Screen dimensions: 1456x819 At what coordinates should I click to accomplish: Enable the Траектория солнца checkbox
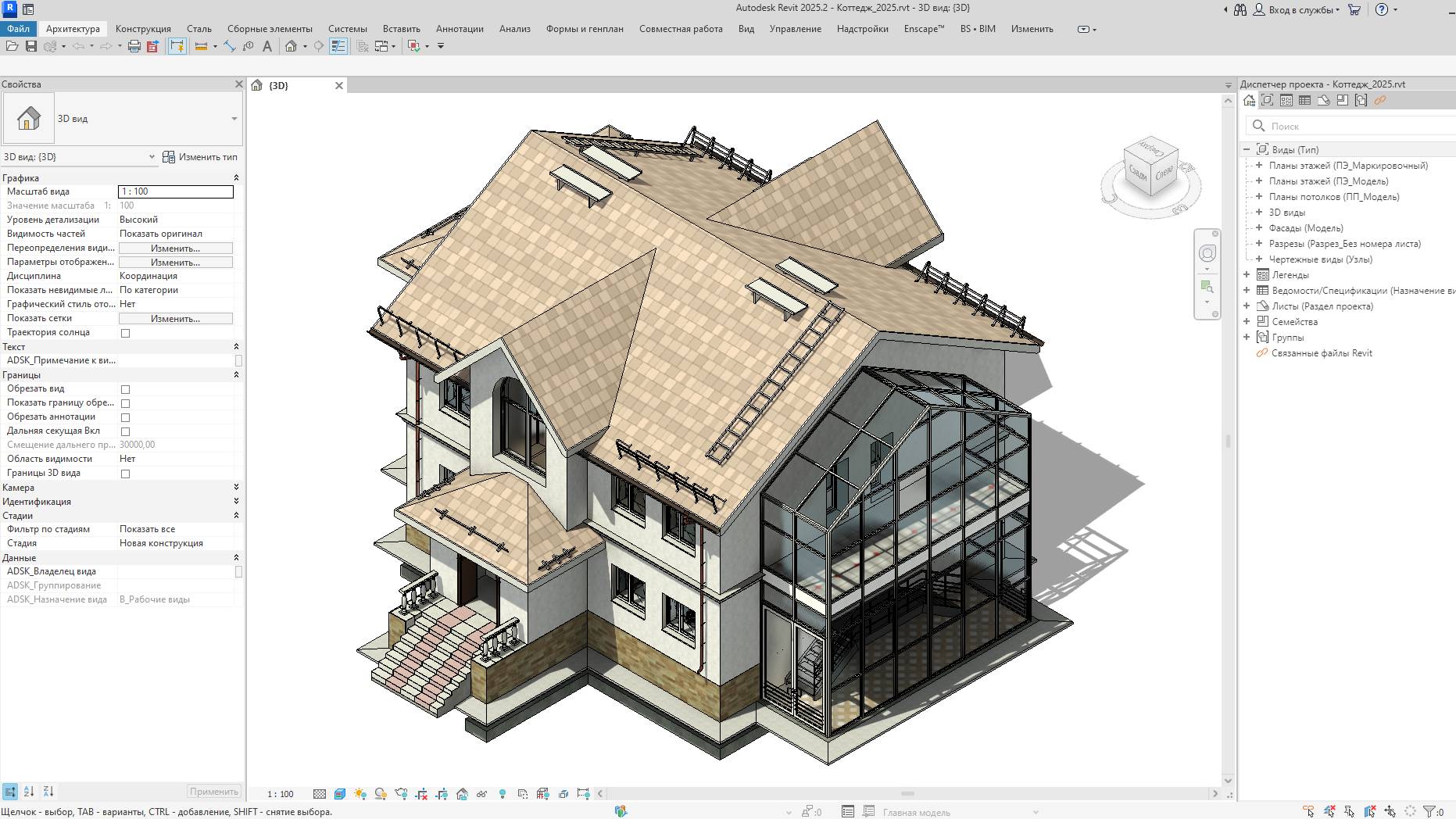point(125,332)
